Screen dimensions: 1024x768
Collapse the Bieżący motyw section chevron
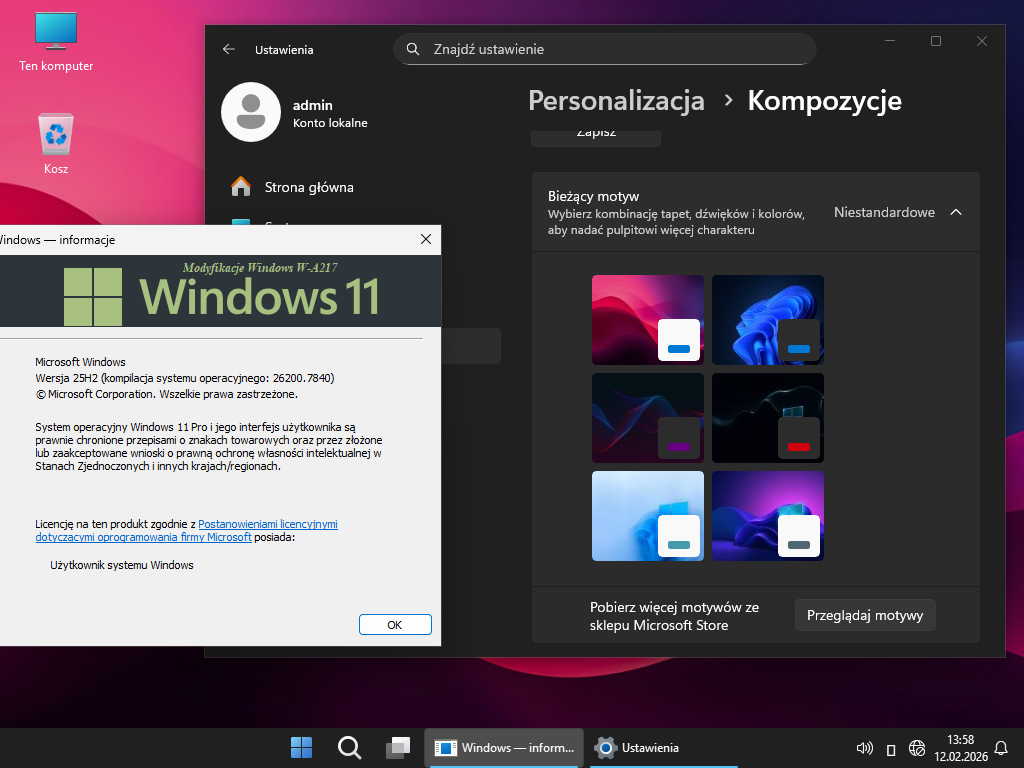point(956,212)
